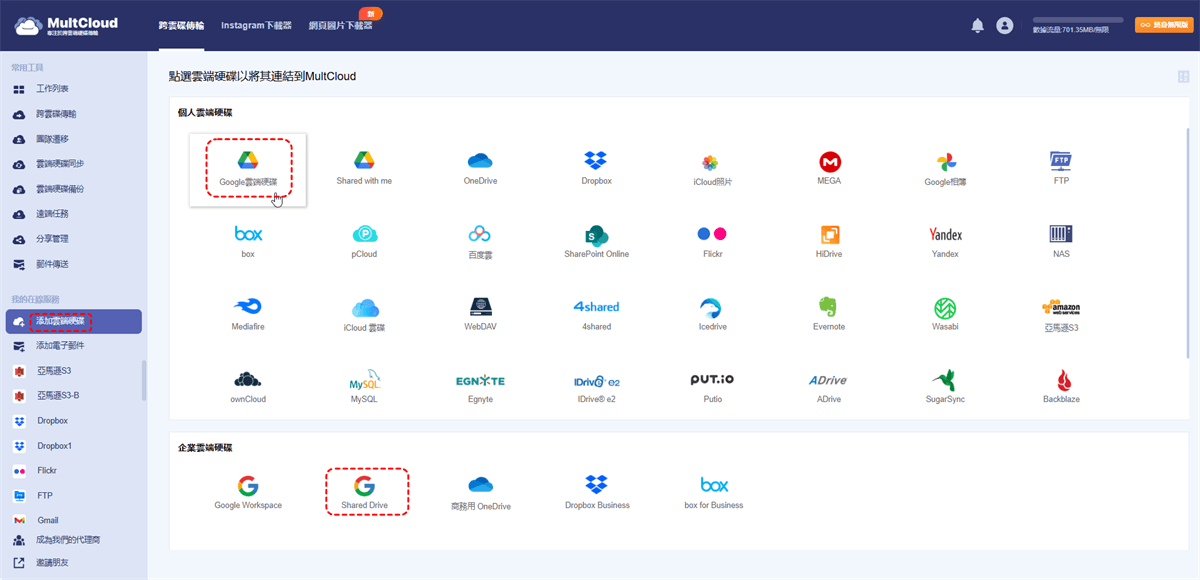Image resolution: width=1200 pixels, height=580 pixels.
Task: Add the HiDrive cloud
Action: tap(829, 241)
